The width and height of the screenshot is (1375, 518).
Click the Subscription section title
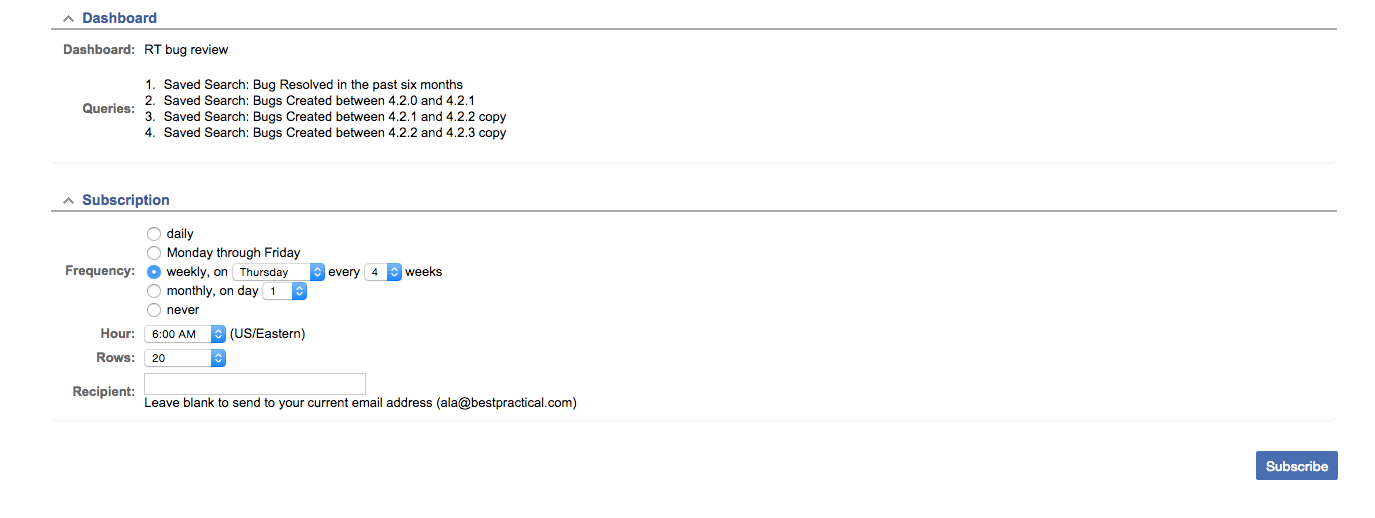tap(126, 200)
